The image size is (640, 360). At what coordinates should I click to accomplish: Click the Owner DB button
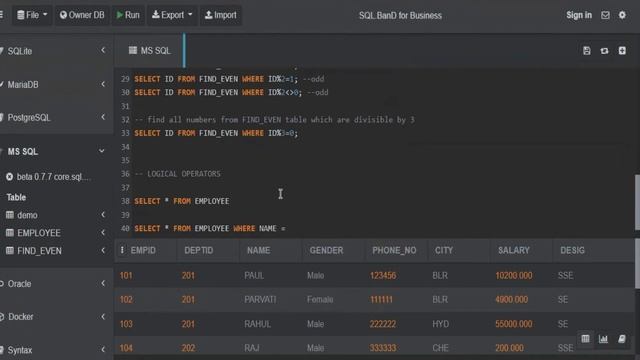click(82, 15)
